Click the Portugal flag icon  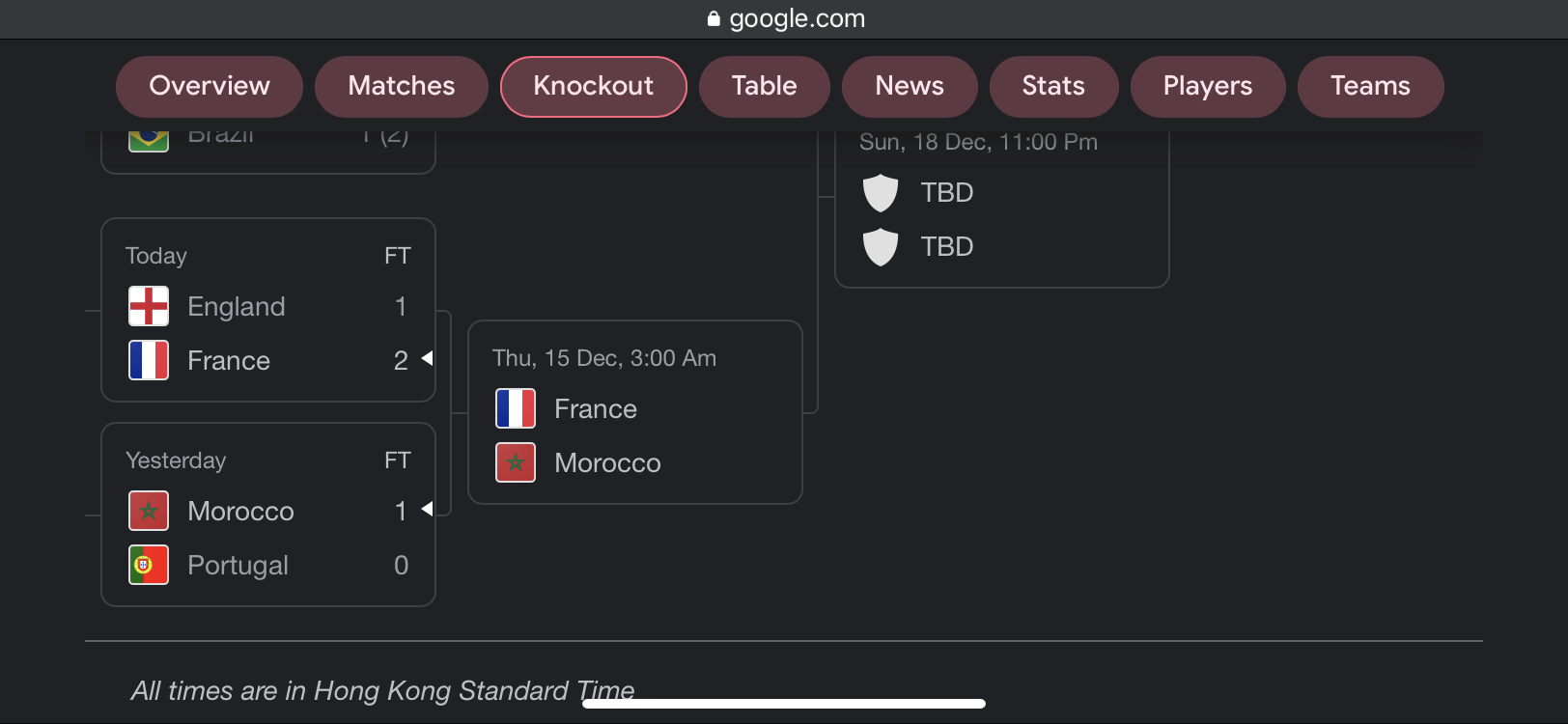click(x=149, y=565)
